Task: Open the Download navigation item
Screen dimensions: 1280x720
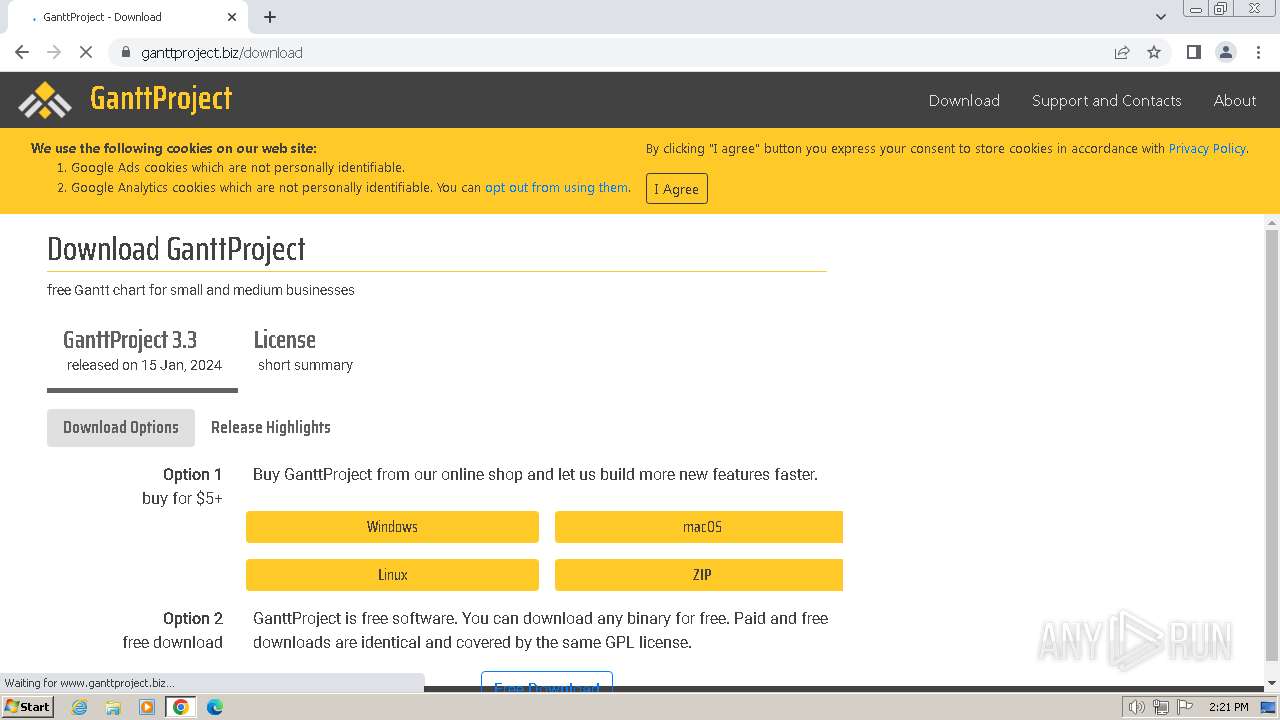Action: pyautogui.click(x=964, y=100)
